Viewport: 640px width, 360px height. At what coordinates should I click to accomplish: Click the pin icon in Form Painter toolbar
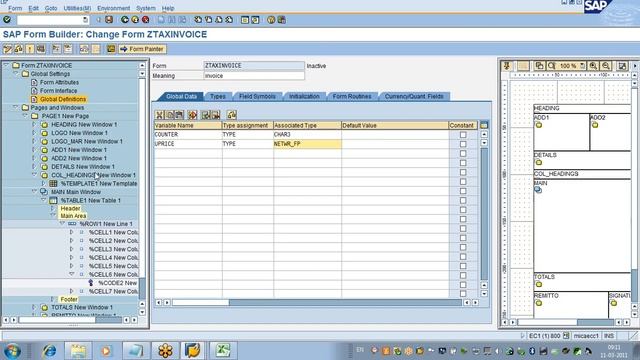[507, 66]
